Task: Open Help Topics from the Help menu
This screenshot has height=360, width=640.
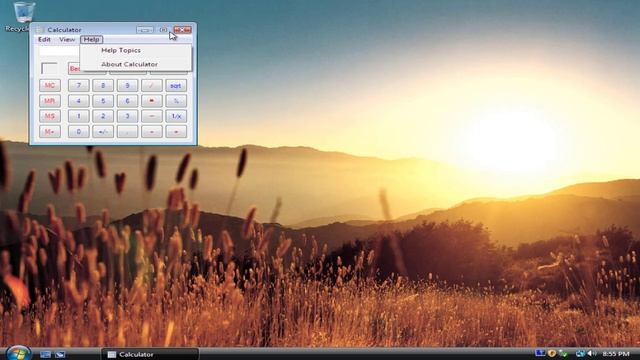Action: [x=136, y=50]
